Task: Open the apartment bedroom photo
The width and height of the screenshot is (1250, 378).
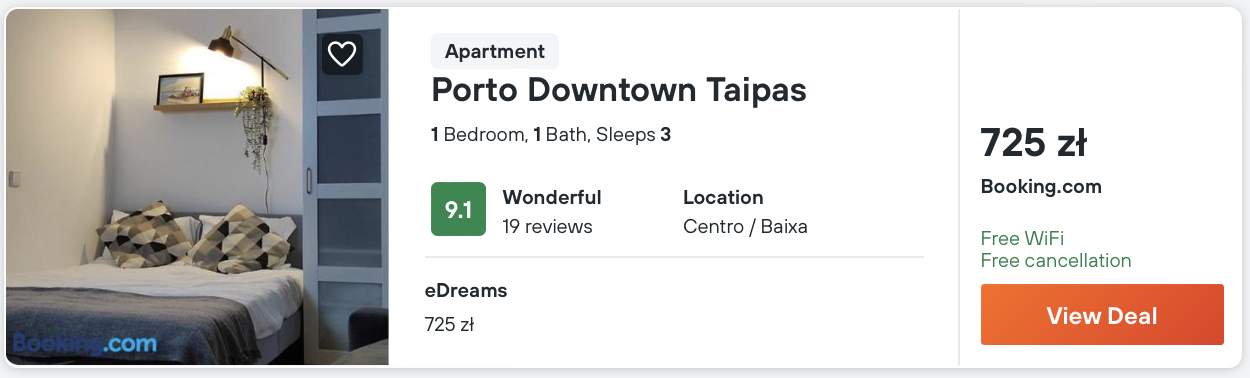Action: [x=197, y=188]
